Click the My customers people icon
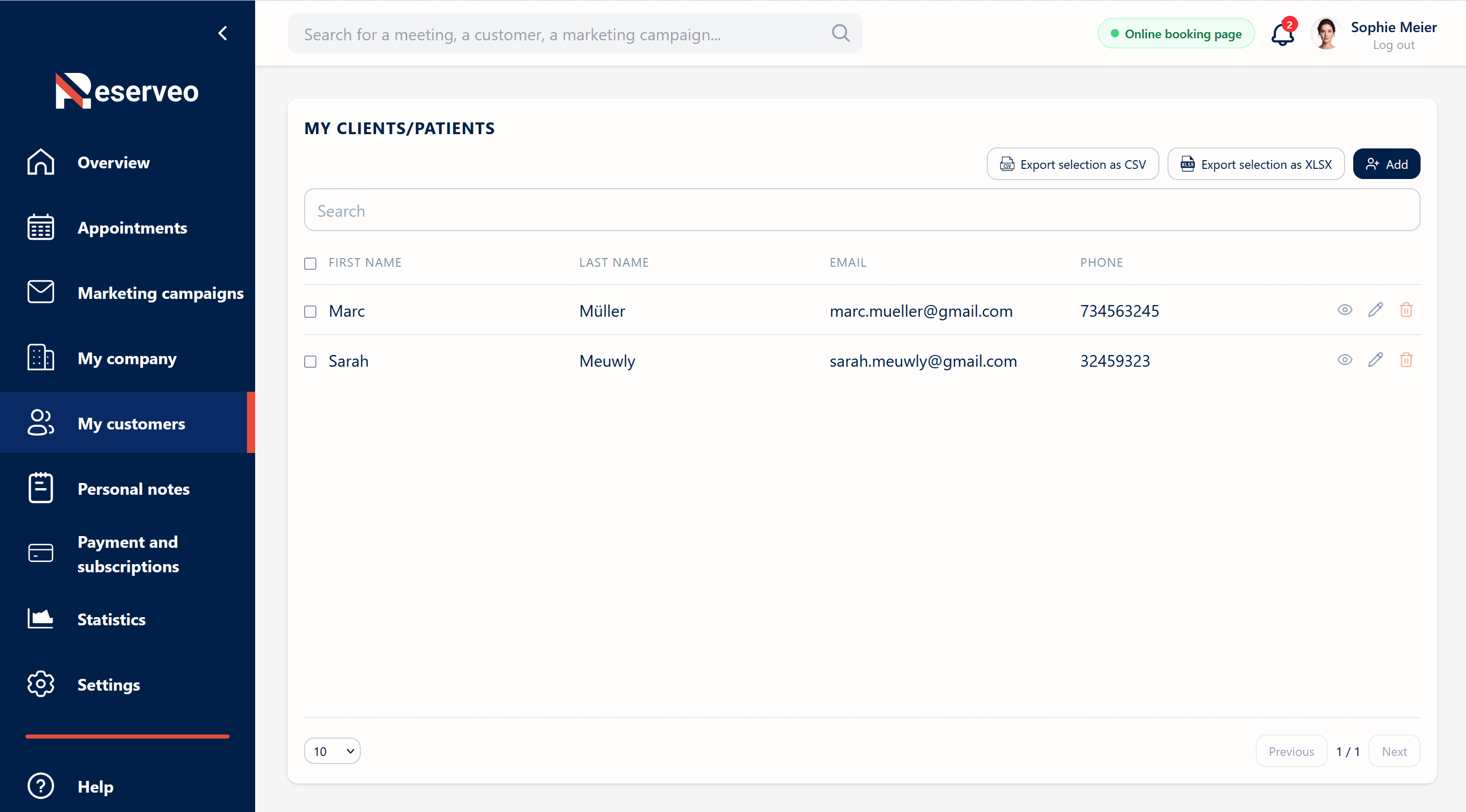Screen dimensions: 1466x812 pos(40,423)
